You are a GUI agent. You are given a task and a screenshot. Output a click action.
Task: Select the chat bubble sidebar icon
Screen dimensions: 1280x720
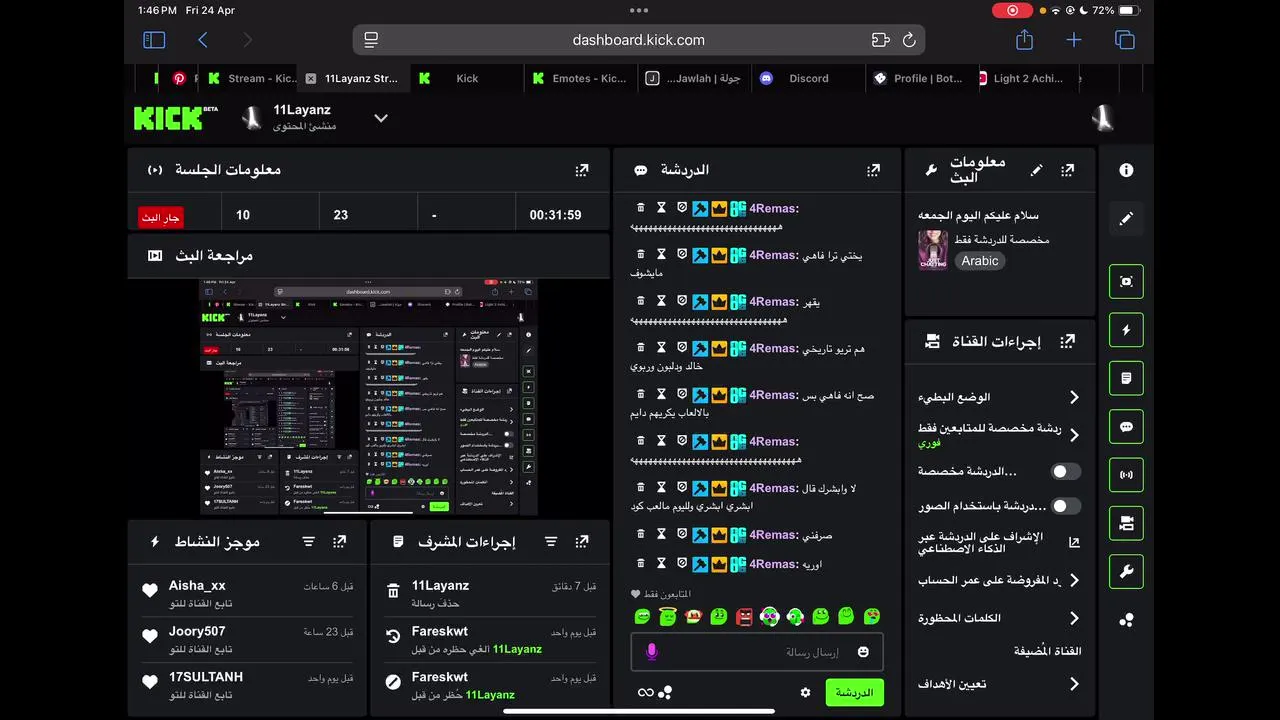[x=1126, y=427]
